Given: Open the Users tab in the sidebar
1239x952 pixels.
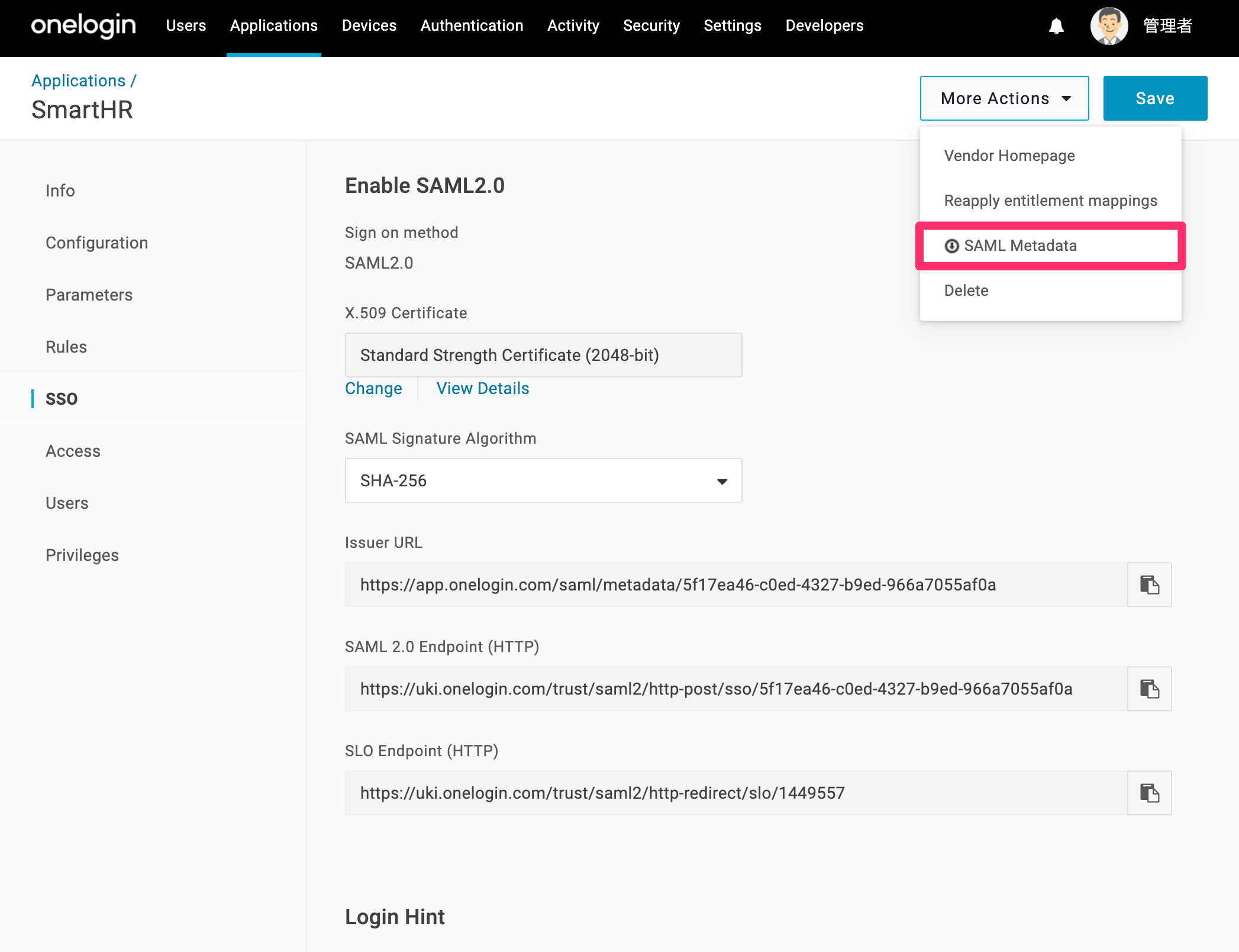Looking at the screenshot, I should pyautogui.click(x=67, y=503).
